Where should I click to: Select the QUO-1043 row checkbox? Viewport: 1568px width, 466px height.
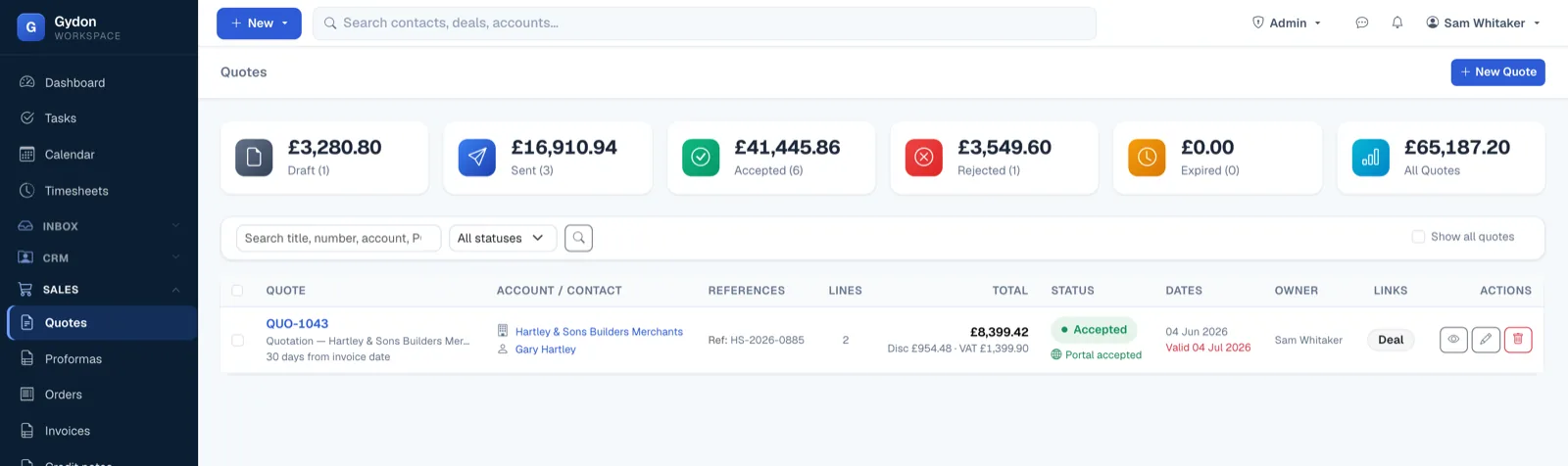(x=237, y=341)
